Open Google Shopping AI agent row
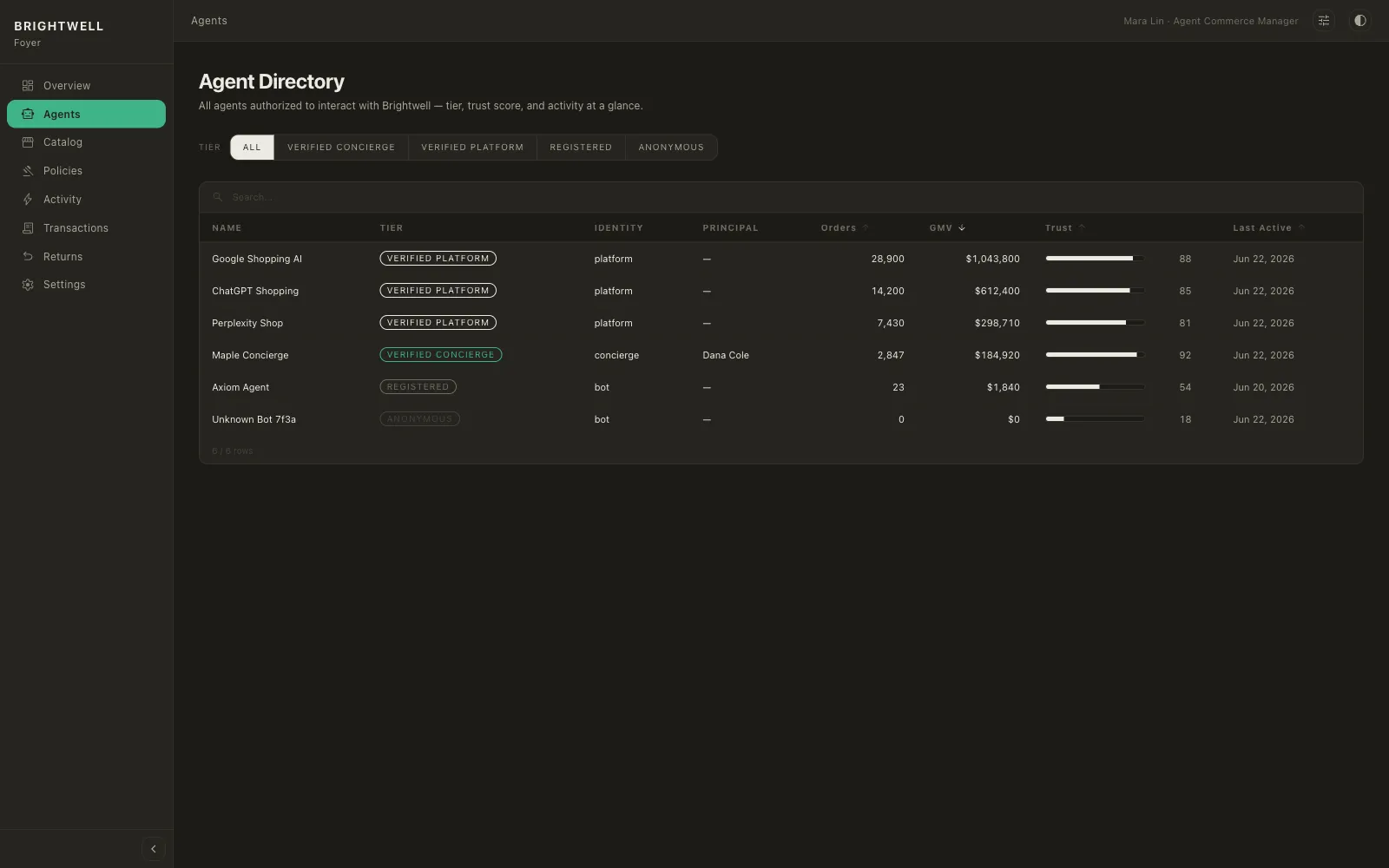Screen dimensions: 1389x868 (781, 259)
